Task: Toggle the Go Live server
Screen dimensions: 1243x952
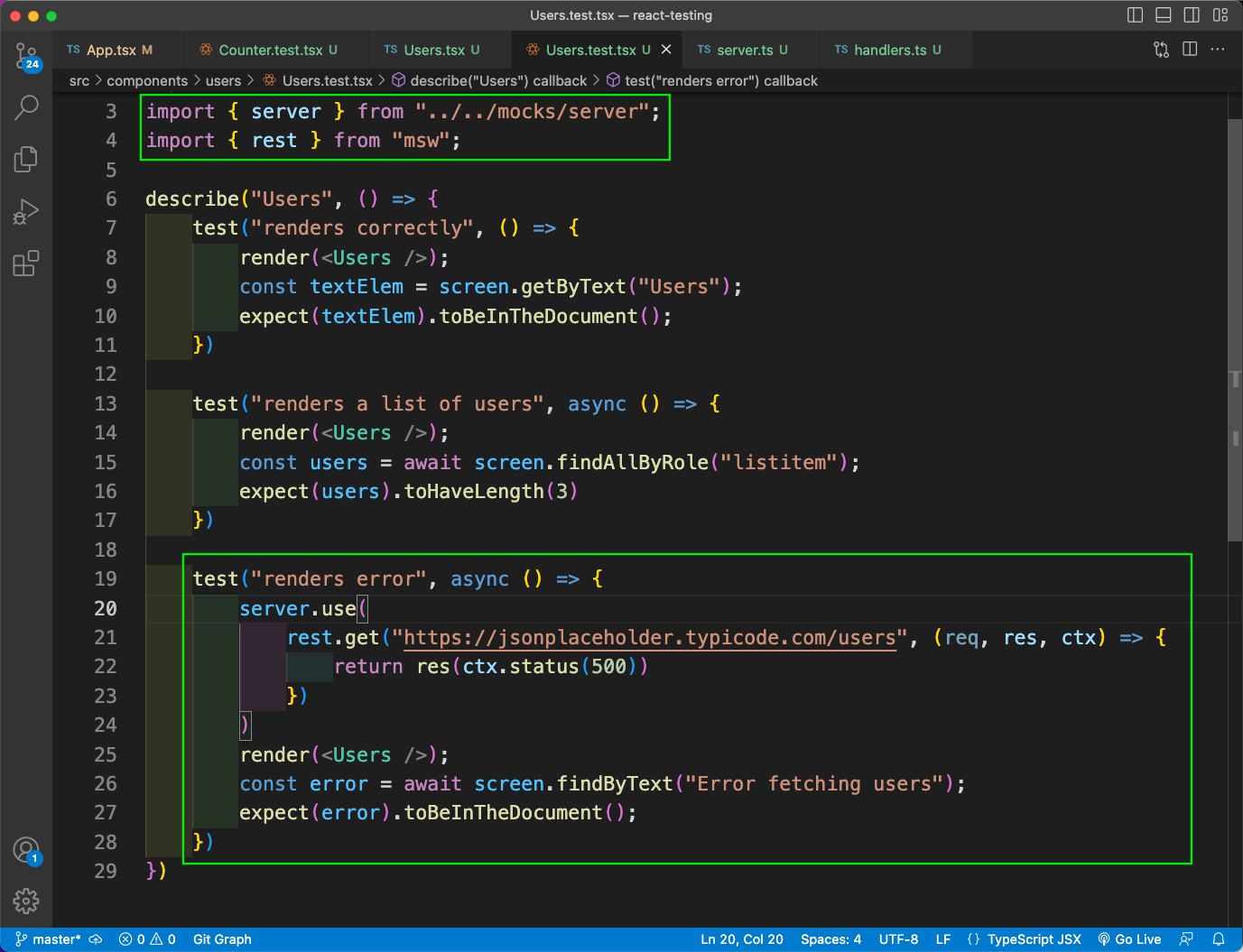Action: (1129, 938)
